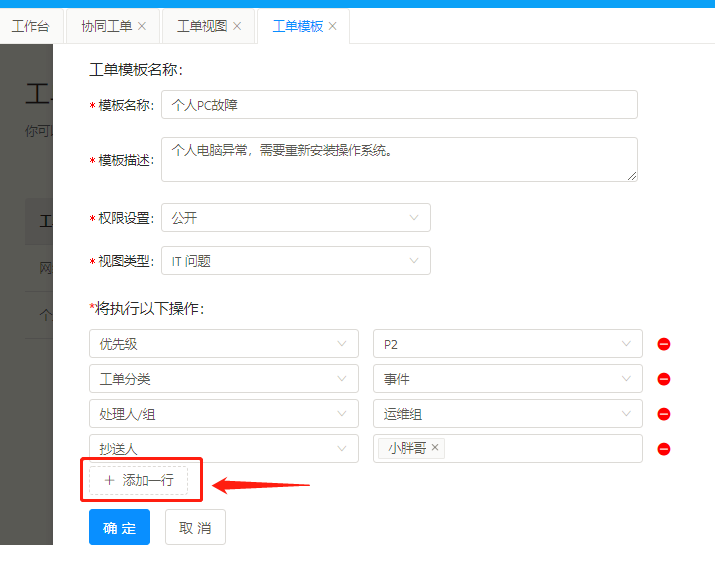Remove the 优先级 row with red minus icon
Viewport: 715px width, 574px height.
(x=663, y=344)
